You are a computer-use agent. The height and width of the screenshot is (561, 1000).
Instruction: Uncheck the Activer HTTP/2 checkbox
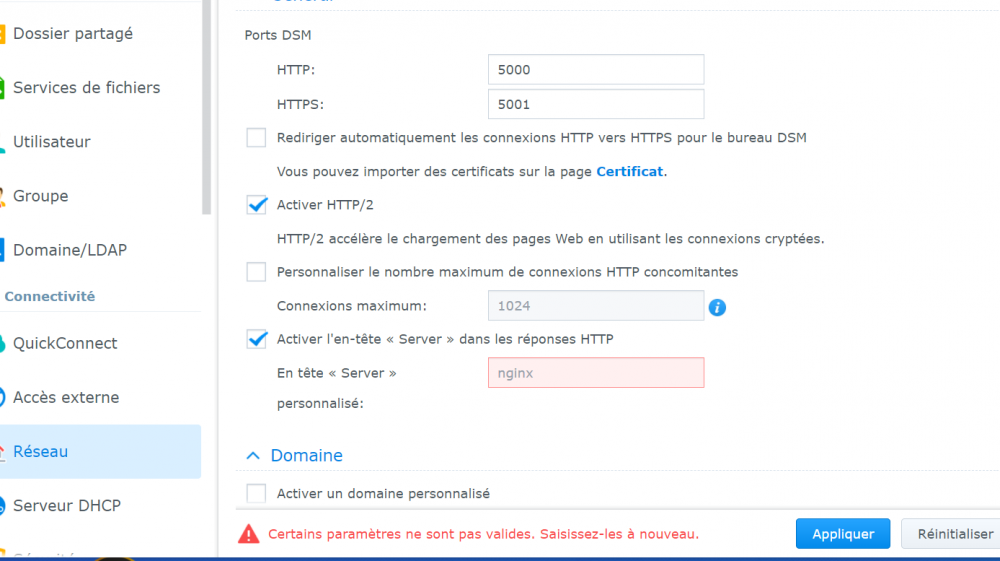tap(257, 205)
